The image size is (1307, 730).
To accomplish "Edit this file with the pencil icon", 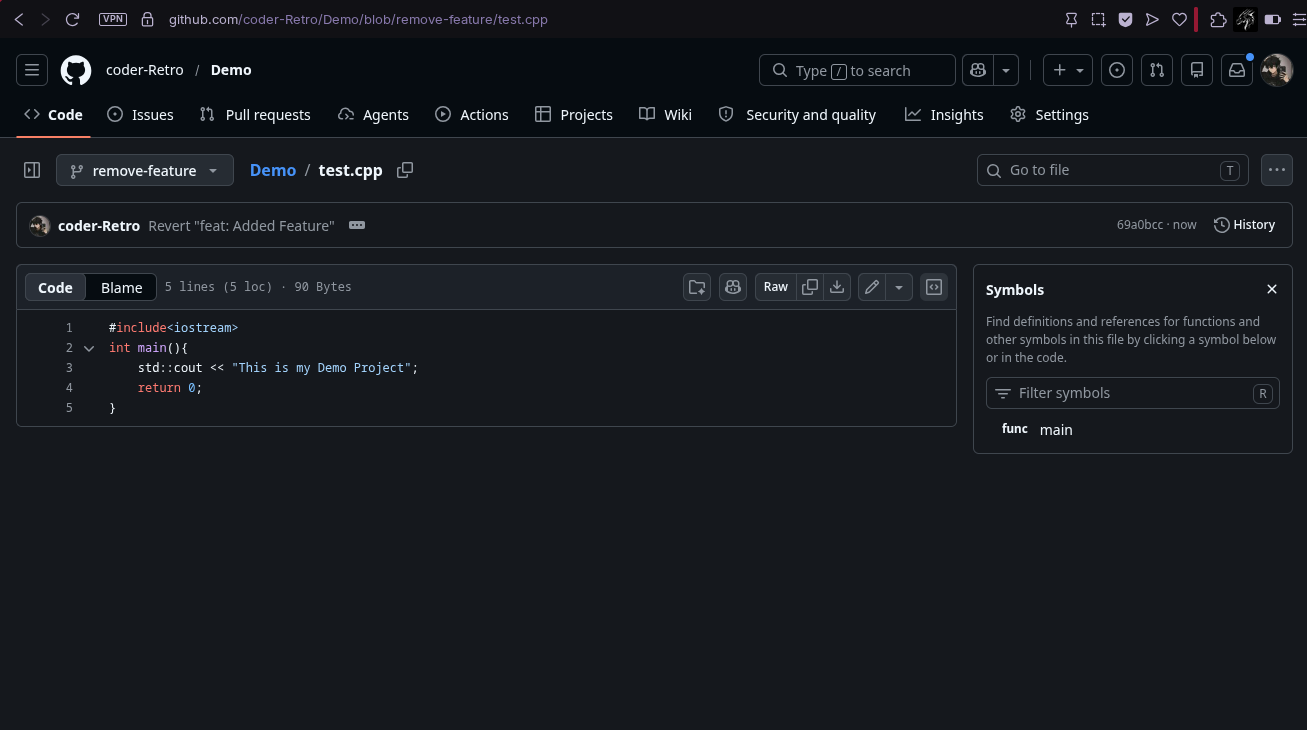I will (x=872, y=287).
